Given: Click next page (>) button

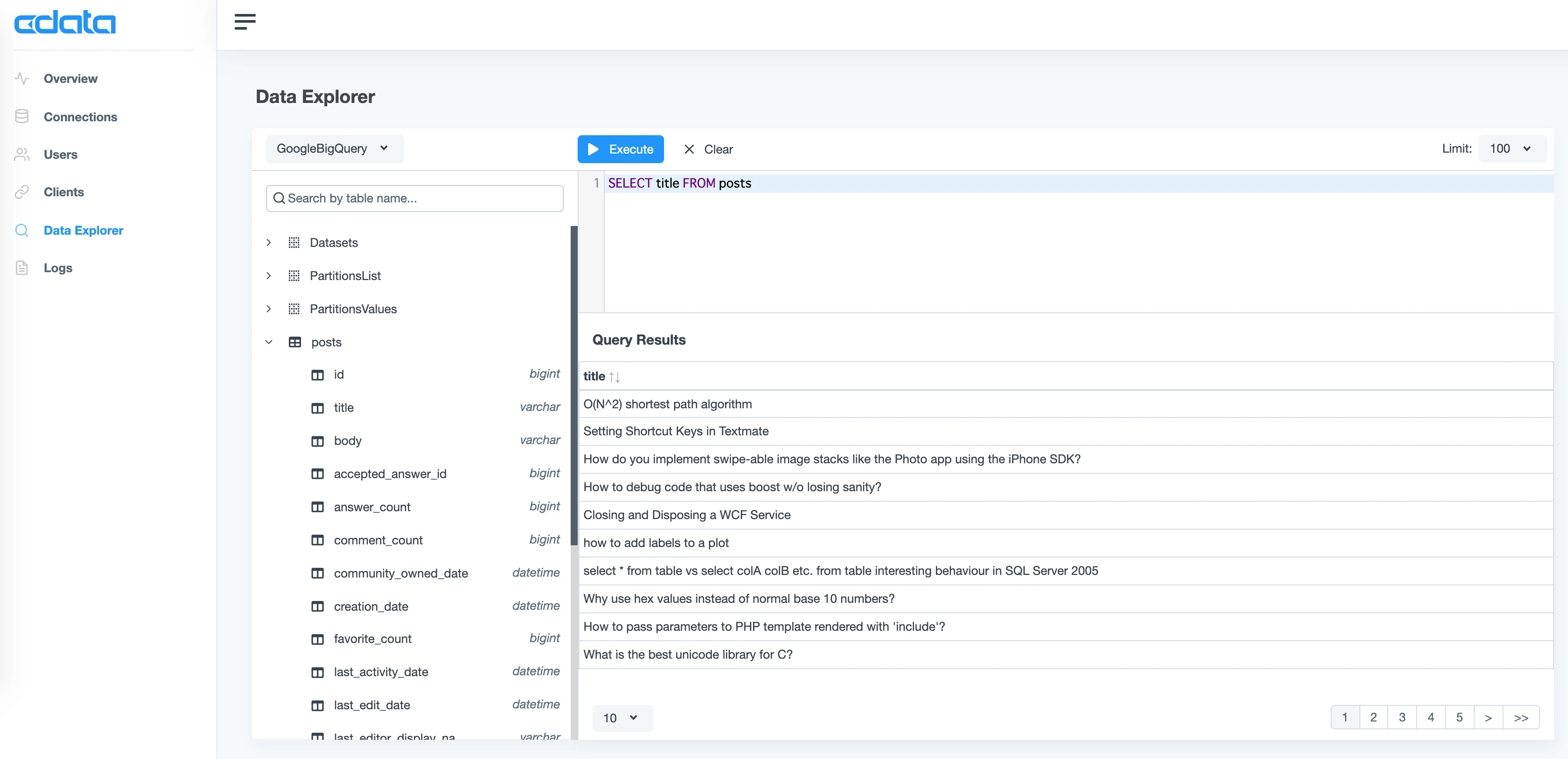Looking at the screenshot, I should point(1488,718).
